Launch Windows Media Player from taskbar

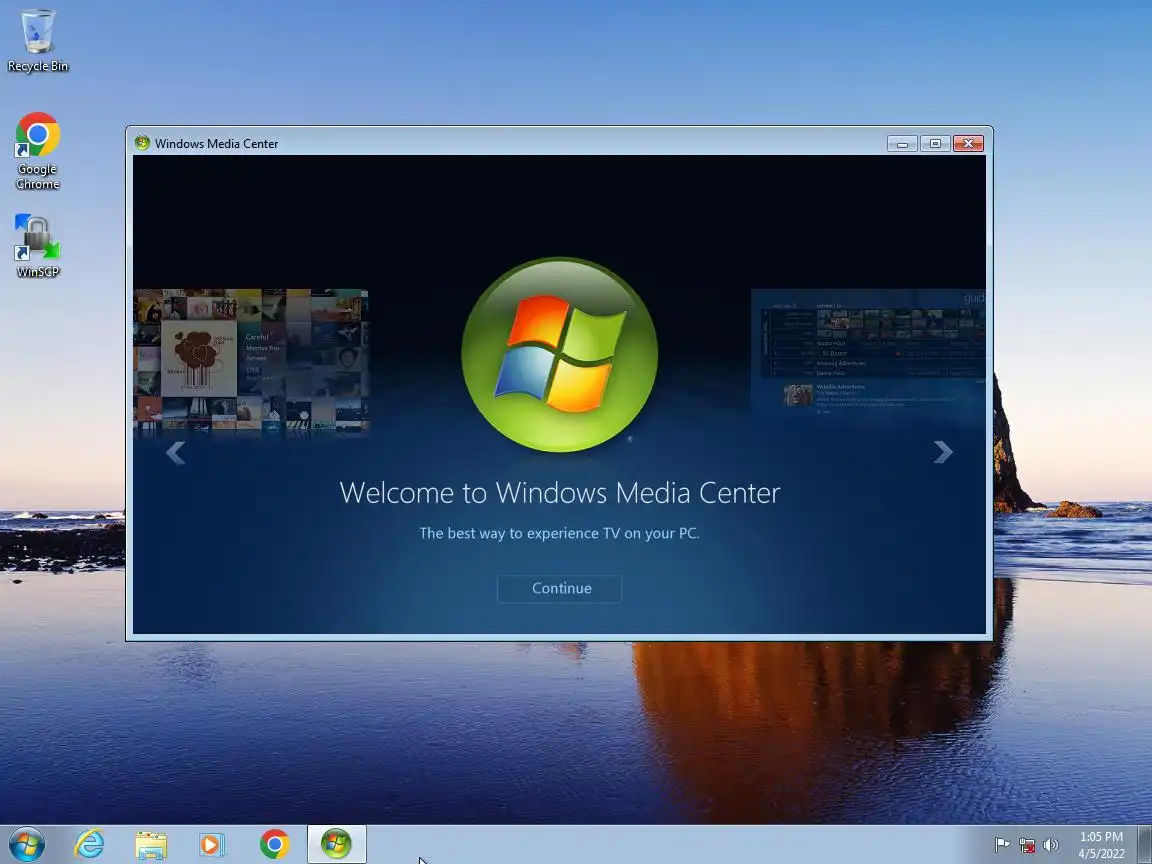[212, 844]
